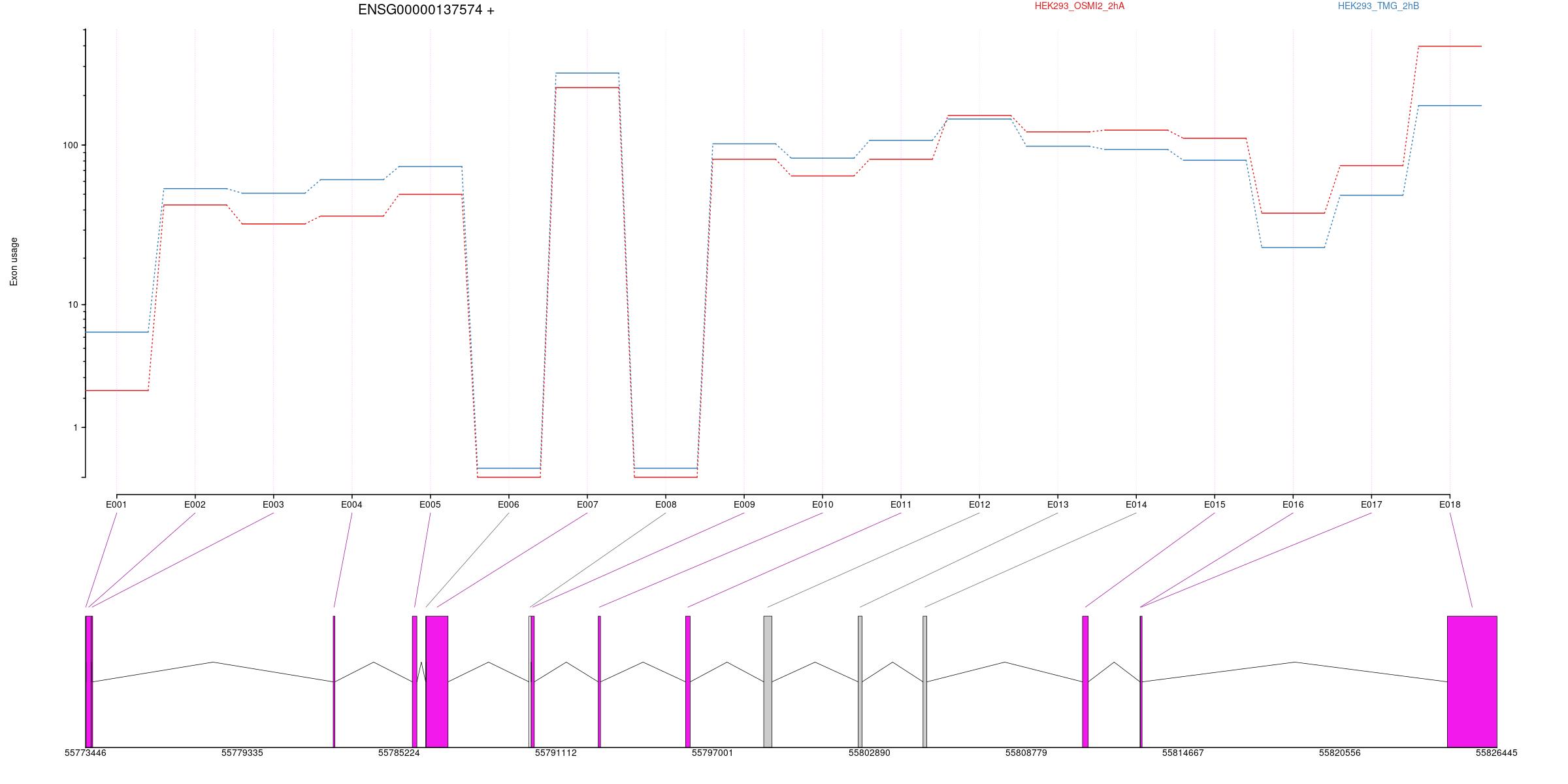Click exon label E015
Viewport: 1568px width, 784px height.
(x=1215, y=504)
